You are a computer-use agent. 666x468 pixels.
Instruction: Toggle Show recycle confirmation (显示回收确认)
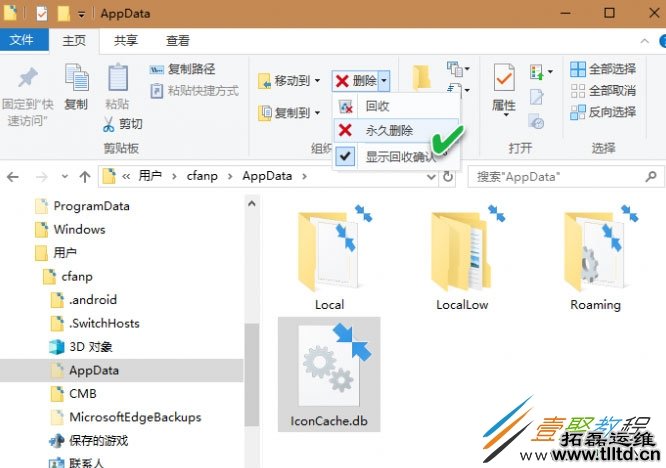click(x=396, y=156)
